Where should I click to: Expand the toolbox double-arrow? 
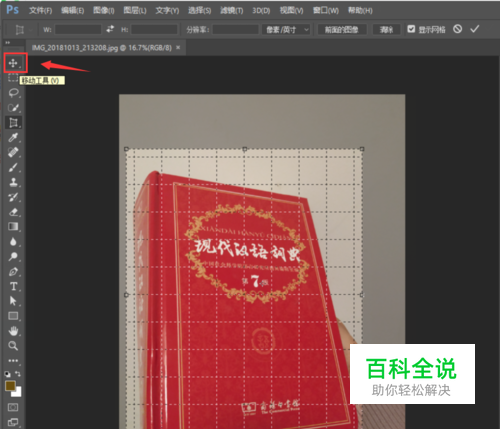click(x=7, y=43)
